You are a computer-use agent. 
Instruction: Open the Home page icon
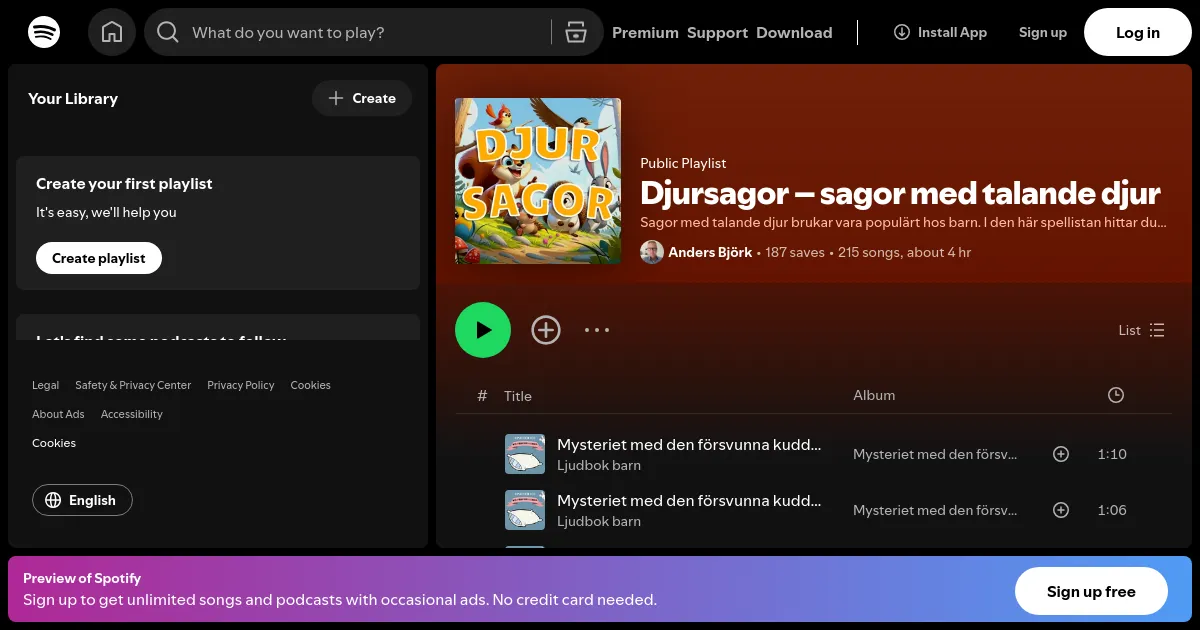click(x=112, y=31)
